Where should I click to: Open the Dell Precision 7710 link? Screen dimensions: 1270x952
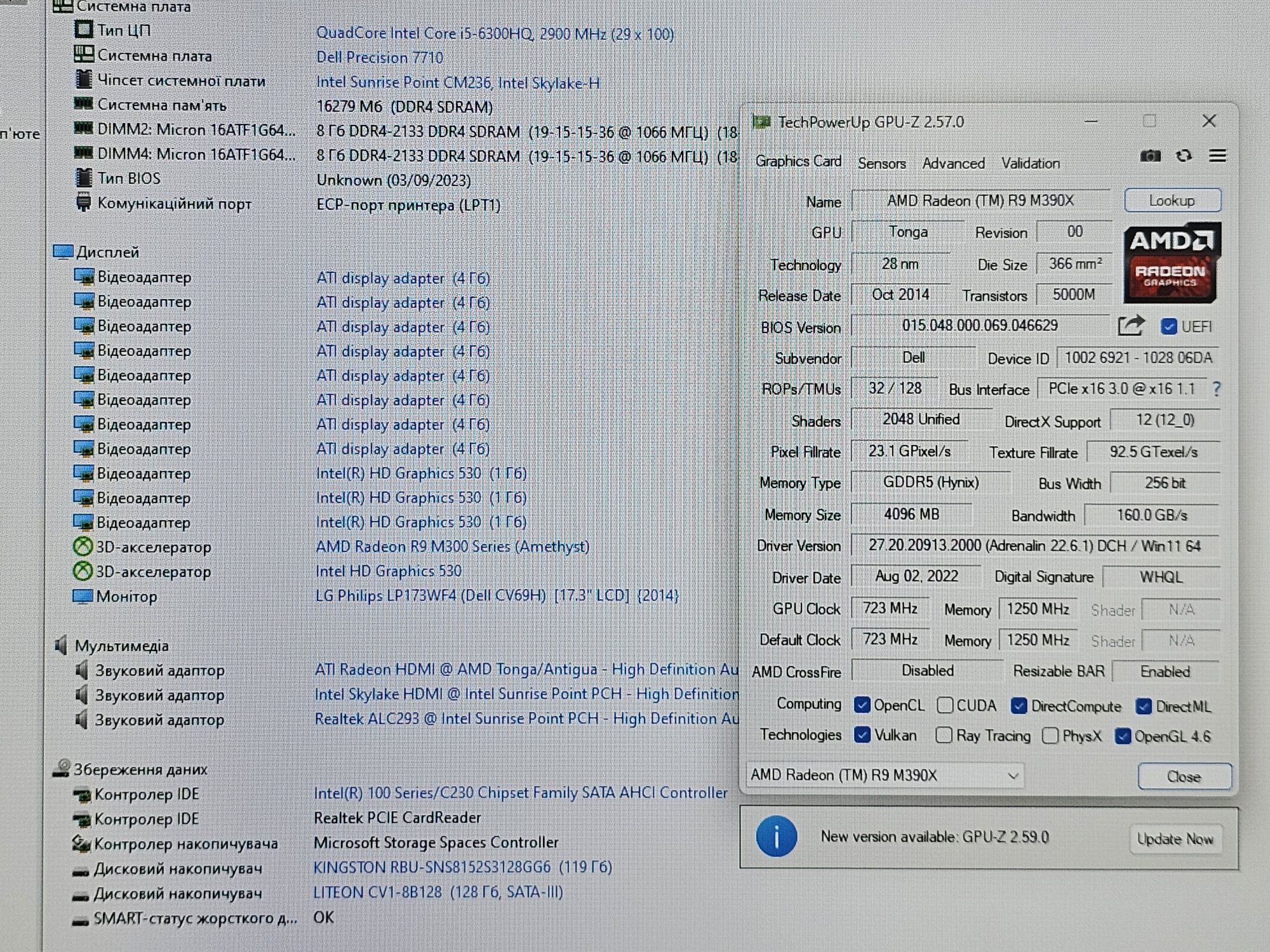click(380, 58)
